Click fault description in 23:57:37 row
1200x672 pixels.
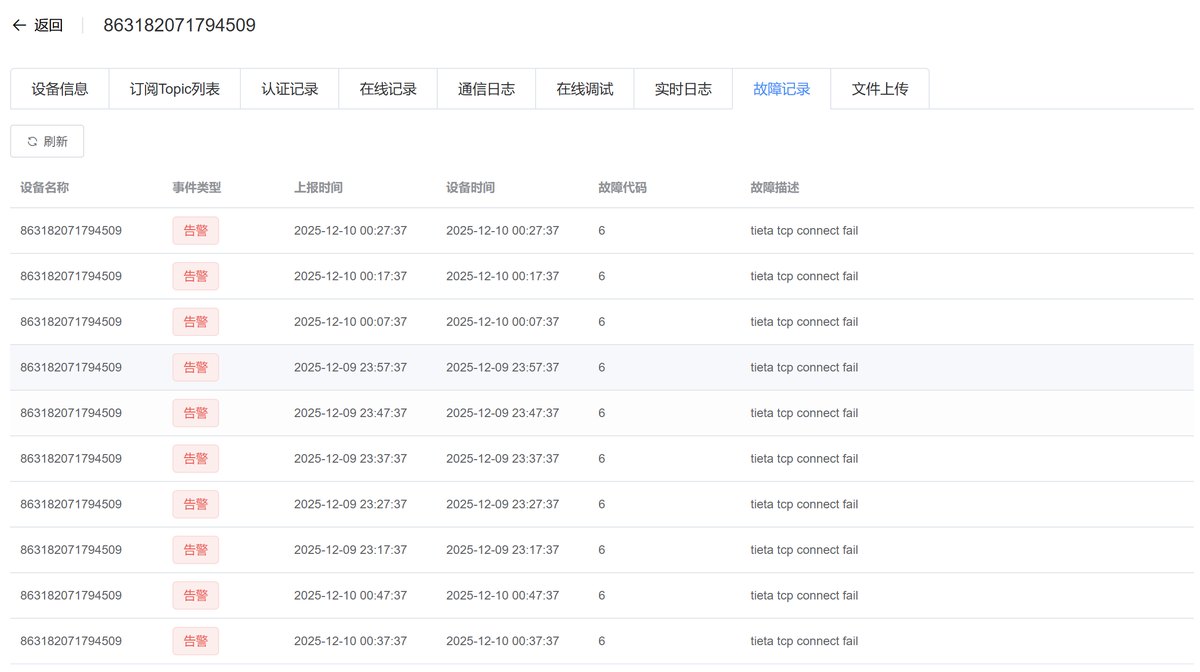pyautogui.click(x=804, y=368)
